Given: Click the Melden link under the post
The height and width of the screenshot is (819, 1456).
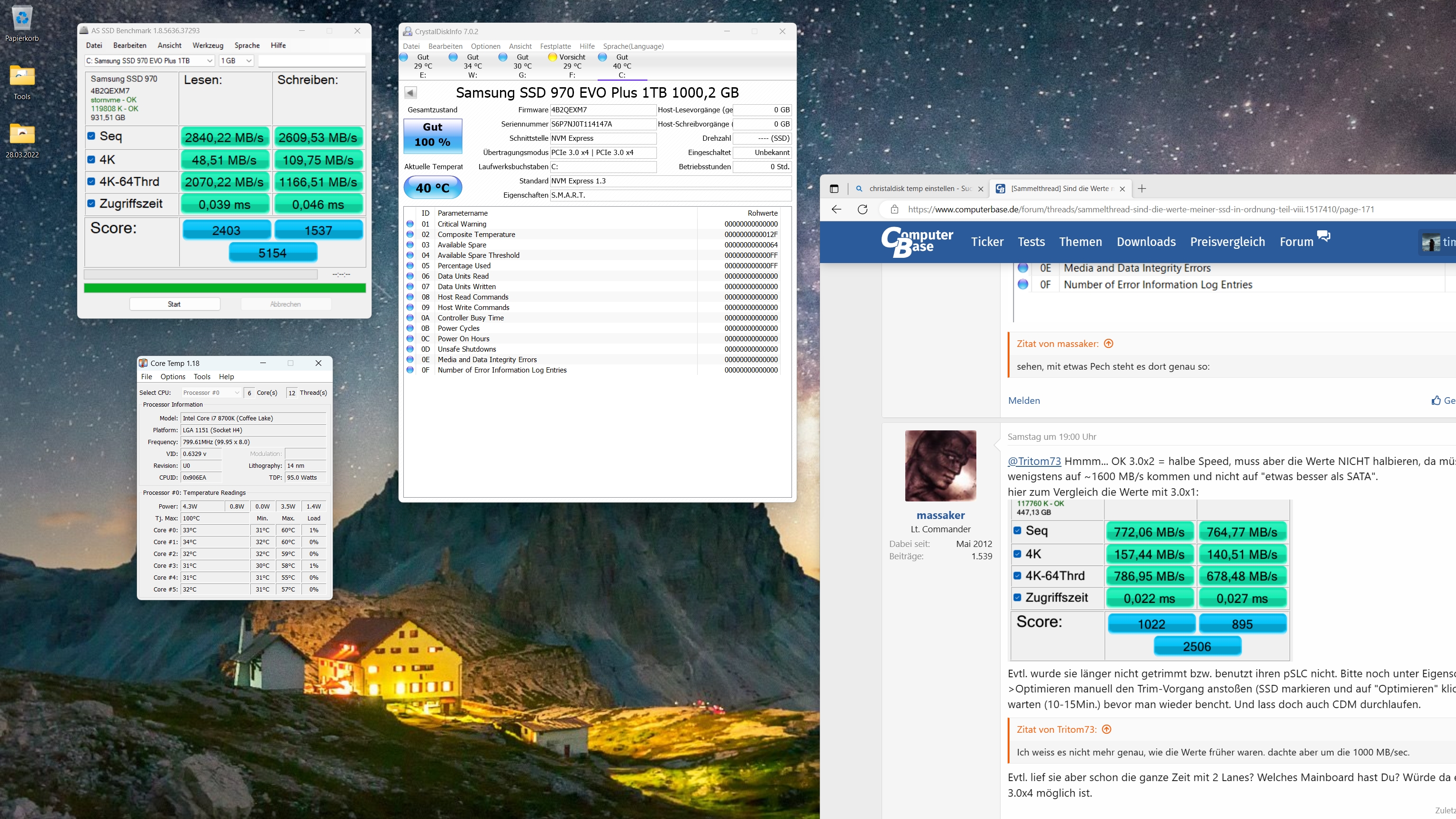Looking at the screenshot, I should (x=1024, y=401).
